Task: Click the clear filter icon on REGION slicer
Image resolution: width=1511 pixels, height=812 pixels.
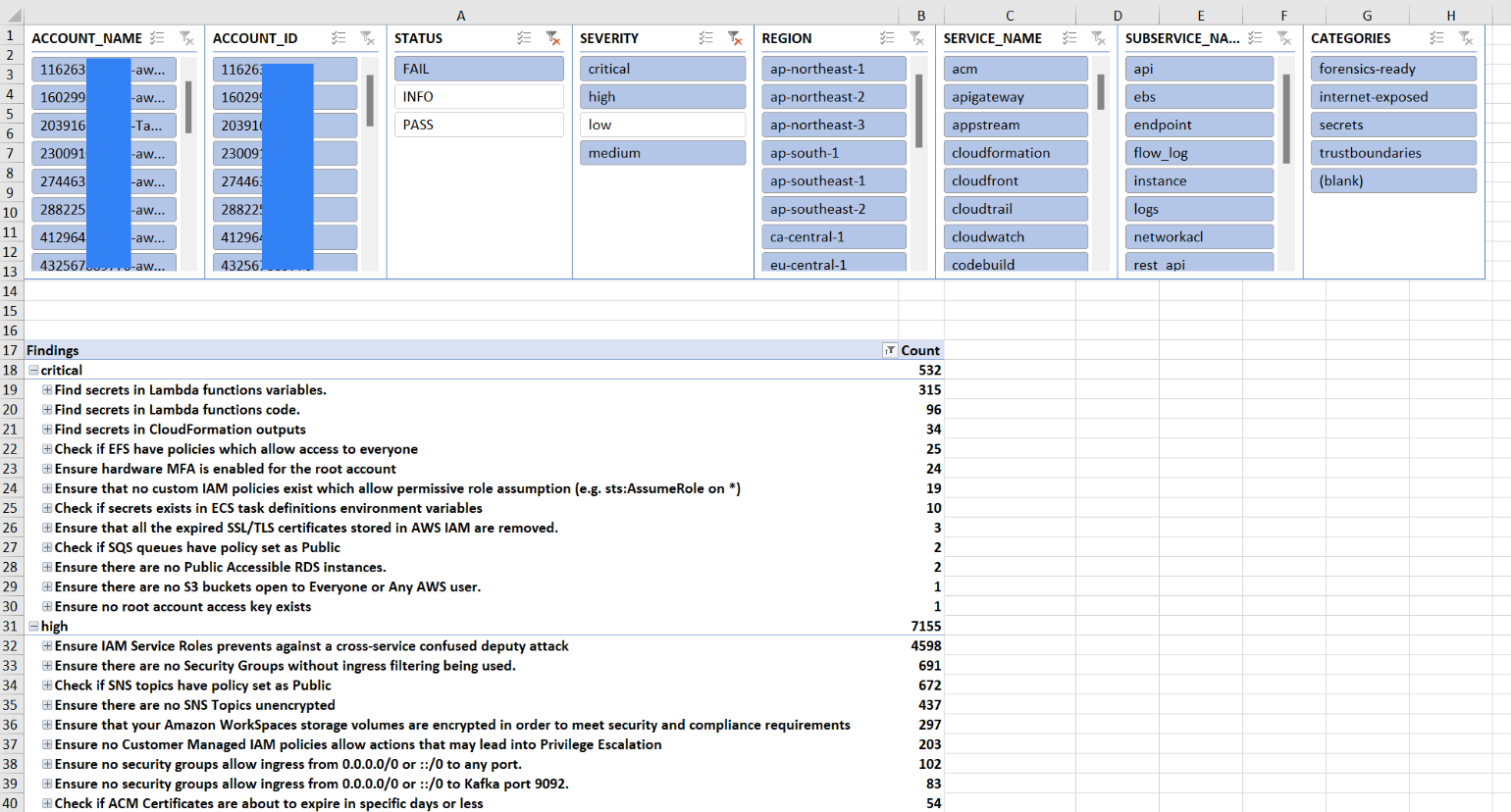Action: (x=915, y=38)
